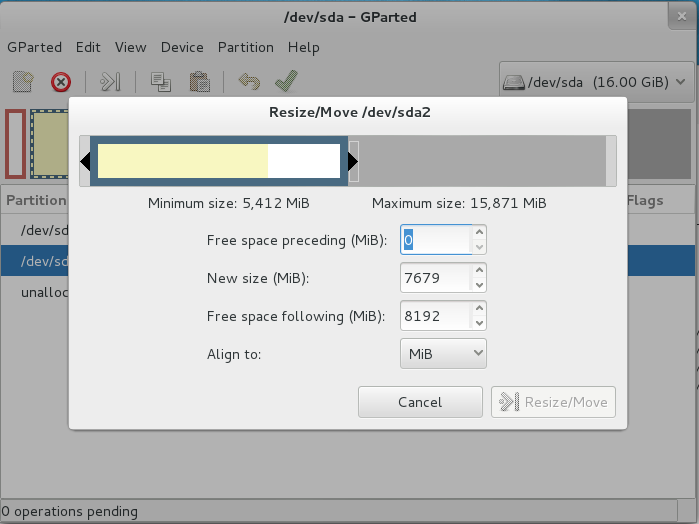Select the red-bordered partition in disk map
The width and height of the screenshot is (699, 524).
(16, 144)
